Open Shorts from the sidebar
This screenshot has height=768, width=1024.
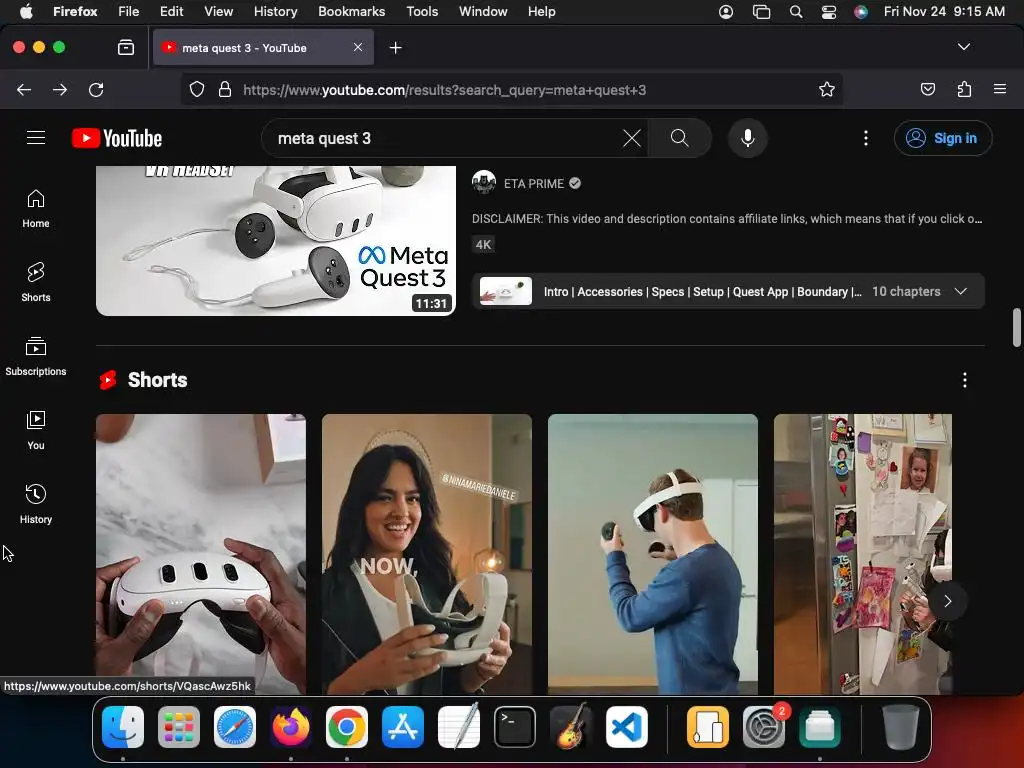36,283
